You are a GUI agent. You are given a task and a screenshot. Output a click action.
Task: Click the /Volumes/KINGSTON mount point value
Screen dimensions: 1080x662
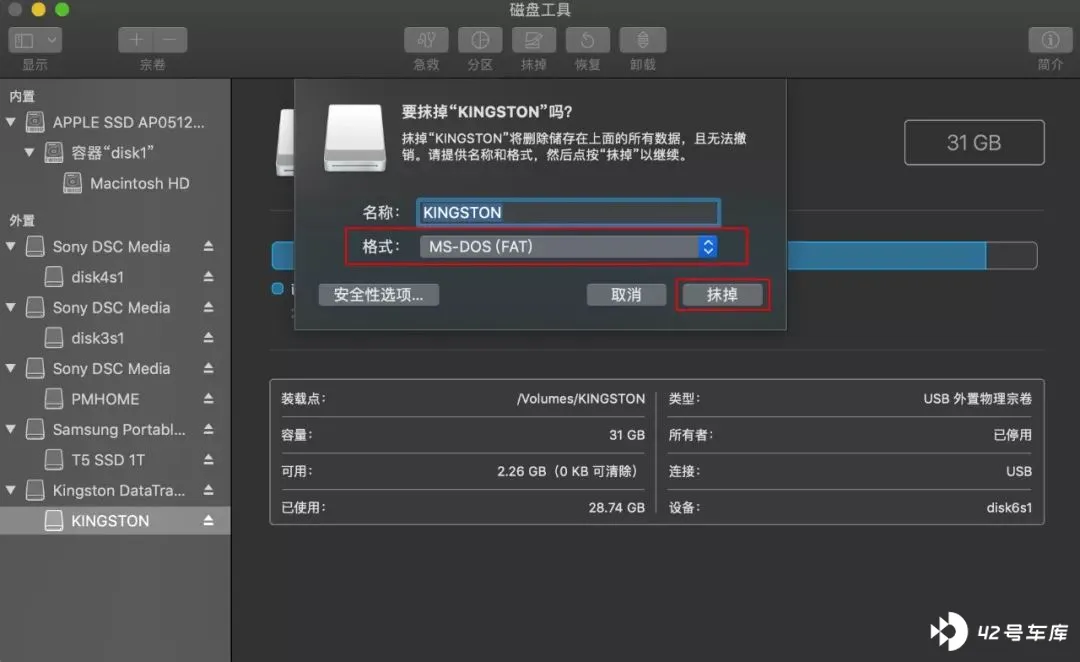(581, 399)
